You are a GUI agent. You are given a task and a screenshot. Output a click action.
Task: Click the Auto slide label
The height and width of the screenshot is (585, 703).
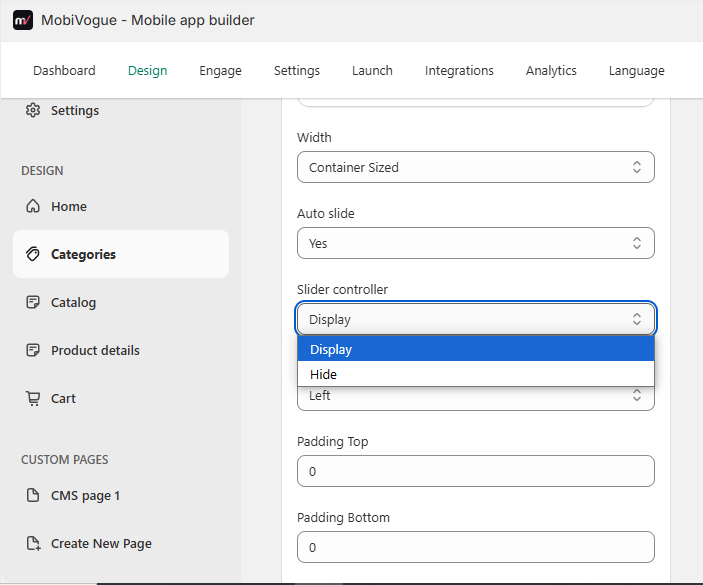[x=325, y=213]
